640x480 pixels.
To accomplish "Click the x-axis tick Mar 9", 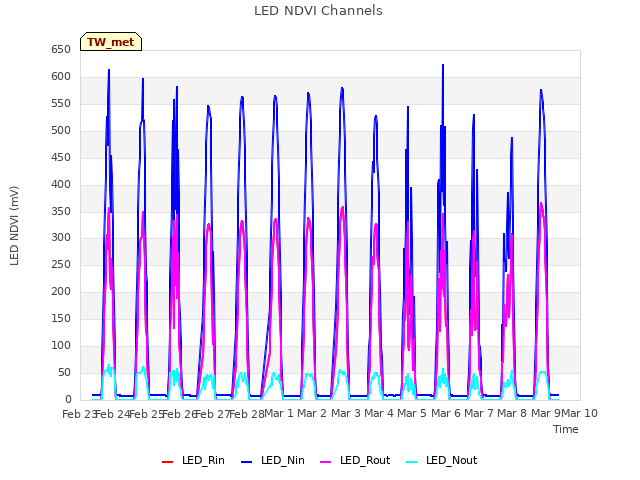I will pos(545,413).
